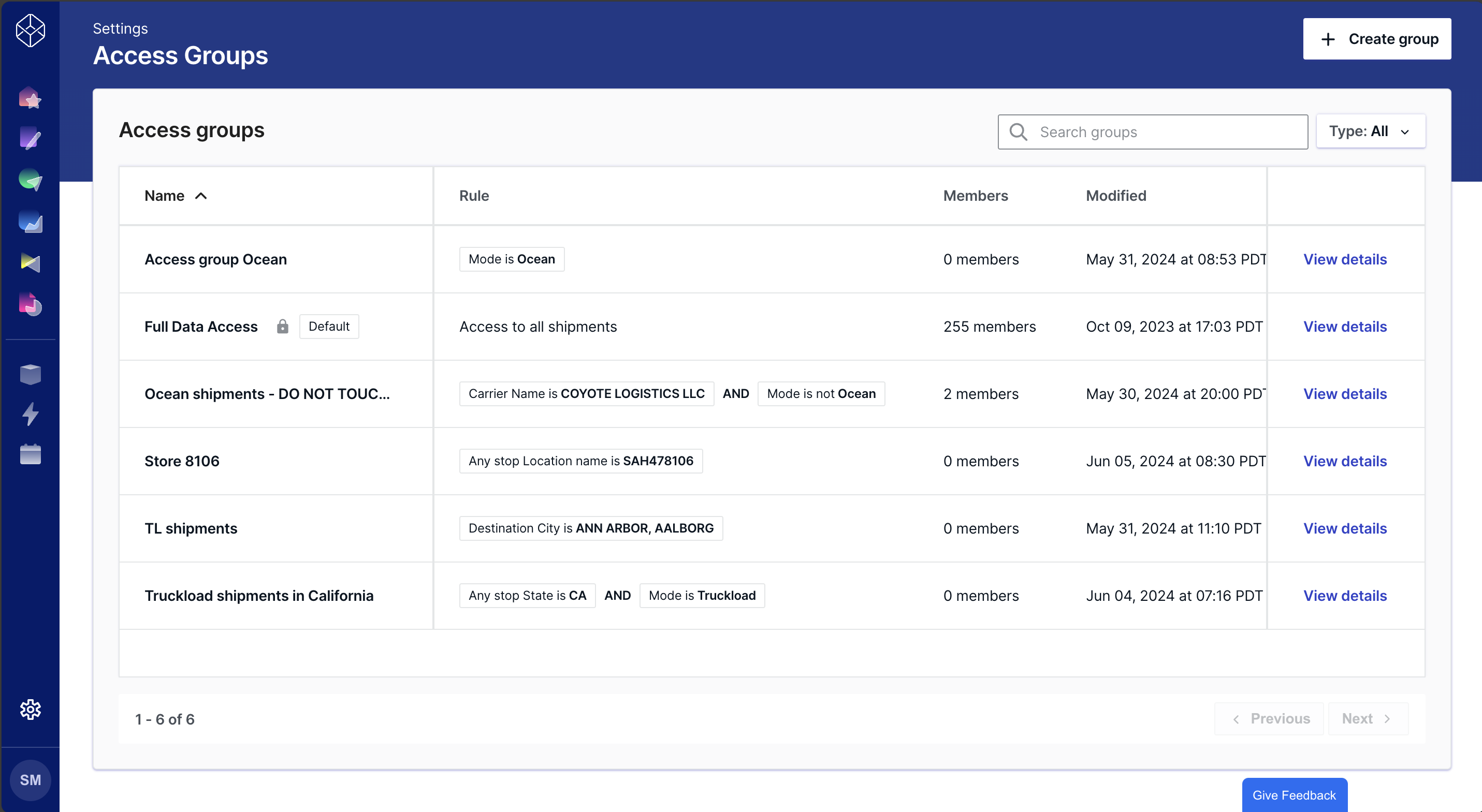1482x812 pixels.
Task: Click the Settings breadcrumb label
Action: [120, 28]
